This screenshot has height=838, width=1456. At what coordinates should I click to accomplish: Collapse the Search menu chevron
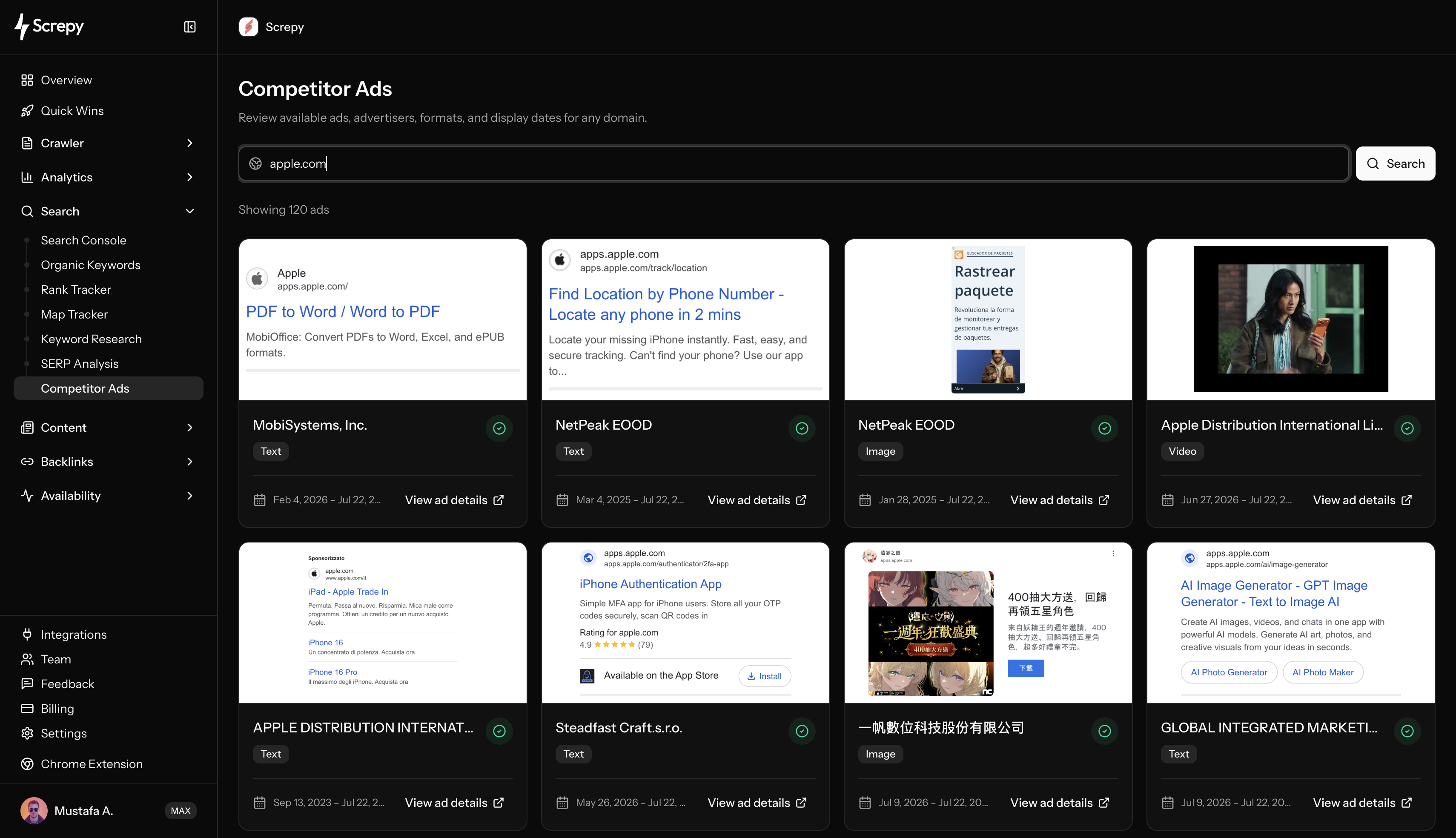tap(190, 211)
